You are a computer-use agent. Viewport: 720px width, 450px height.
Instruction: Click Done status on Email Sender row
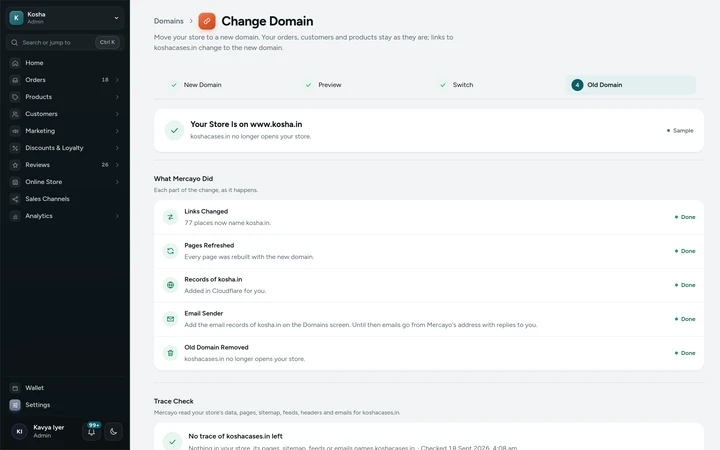(x=685, y=319)
